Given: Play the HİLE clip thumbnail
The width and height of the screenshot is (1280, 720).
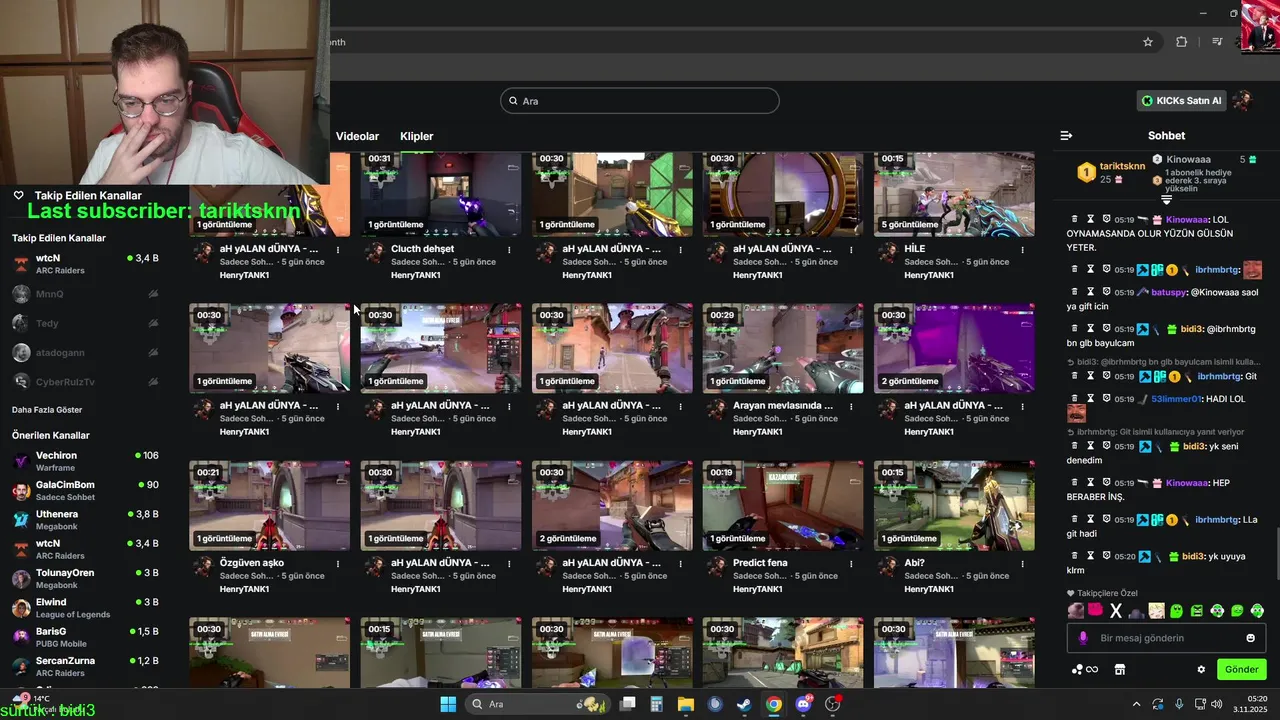Looking at the screenshot, I should pos(954,194).
